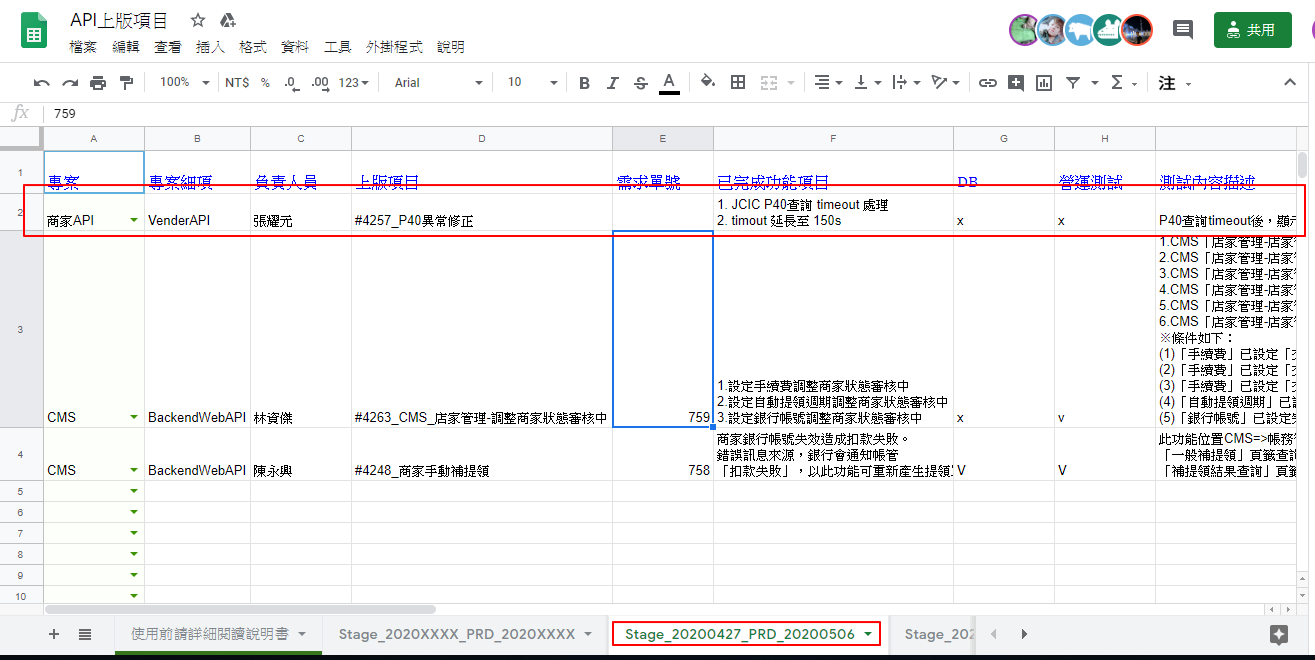Viewport: 1315px width, 660px height.
Task: Toggle italic formatting
Action: tap(612, 83)
